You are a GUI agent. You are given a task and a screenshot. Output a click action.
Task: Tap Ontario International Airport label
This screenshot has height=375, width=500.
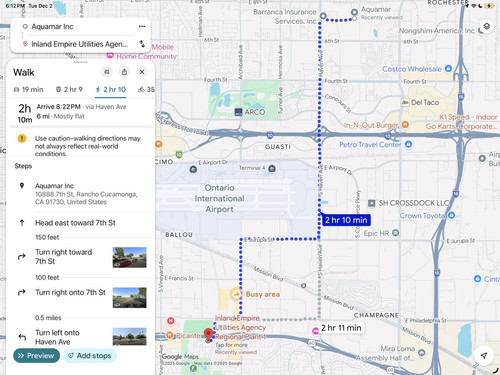click(219, 198)
